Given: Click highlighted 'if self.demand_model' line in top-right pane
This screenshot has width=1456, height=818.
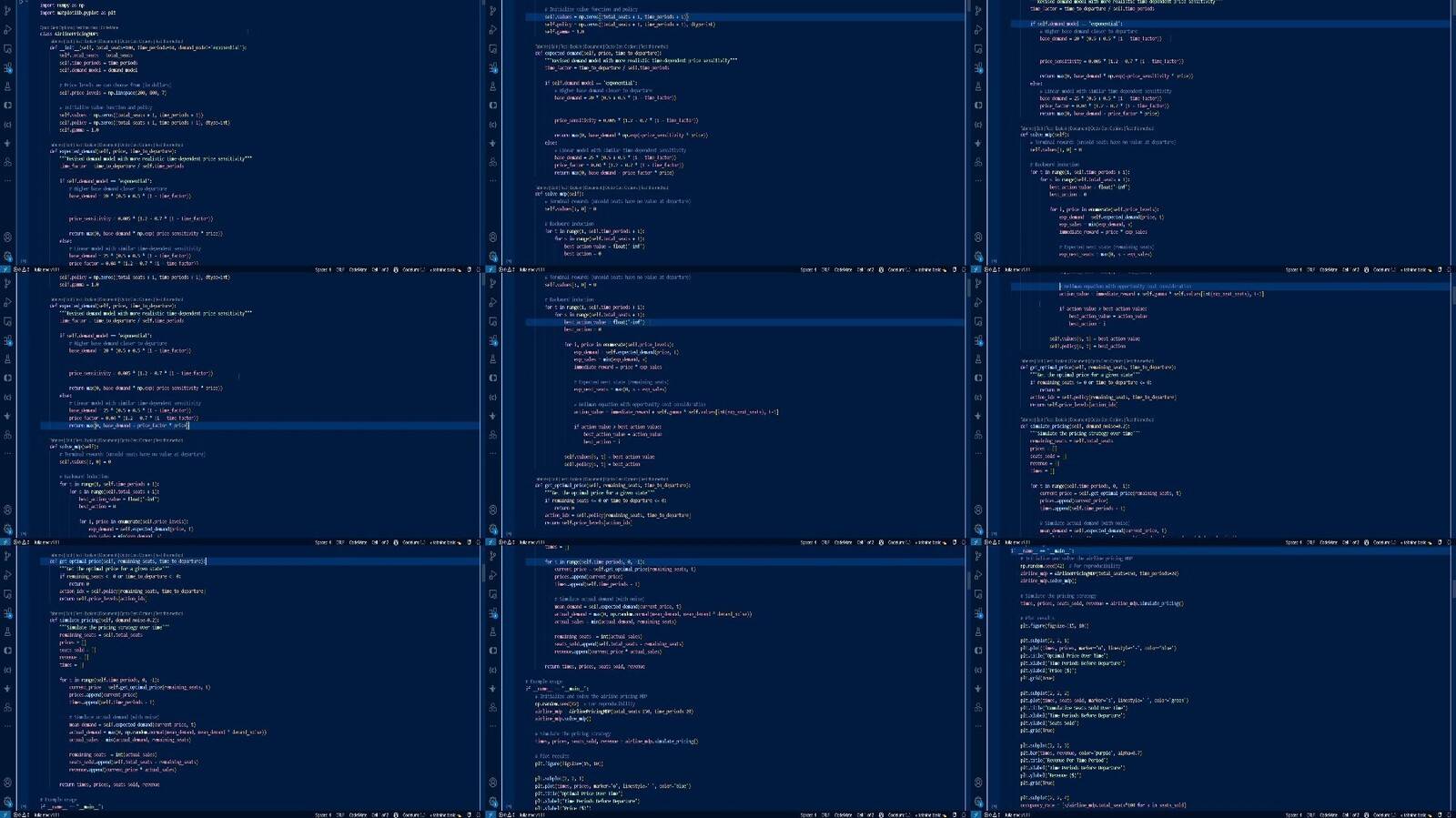Looking at the screenshot, I should (x=1230, y=24).
